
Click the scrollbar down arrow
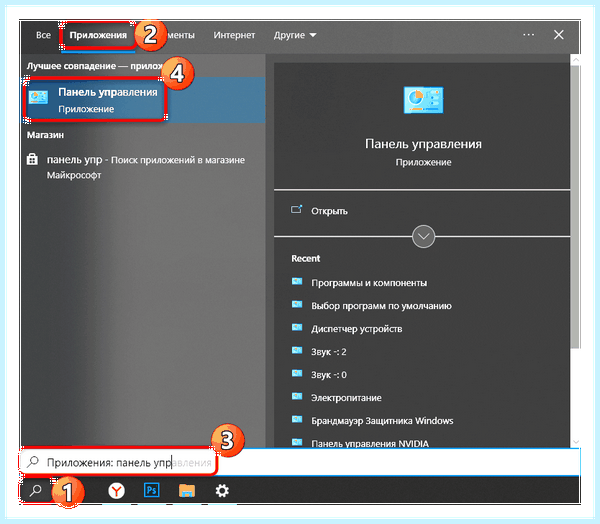coord(575,442)
